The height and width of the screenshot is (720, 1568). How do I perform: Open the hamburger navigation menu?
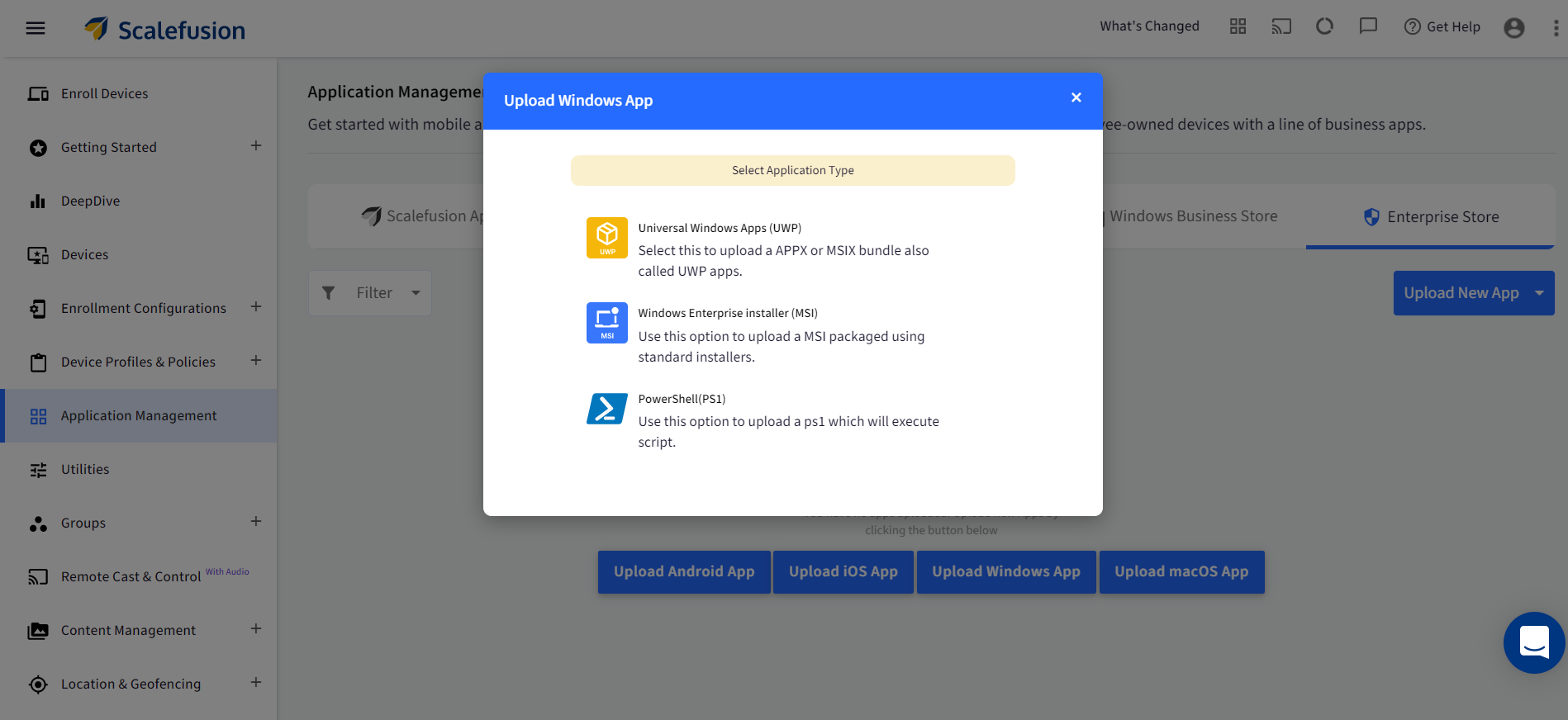pyautogui.click(x=36, y=28)
